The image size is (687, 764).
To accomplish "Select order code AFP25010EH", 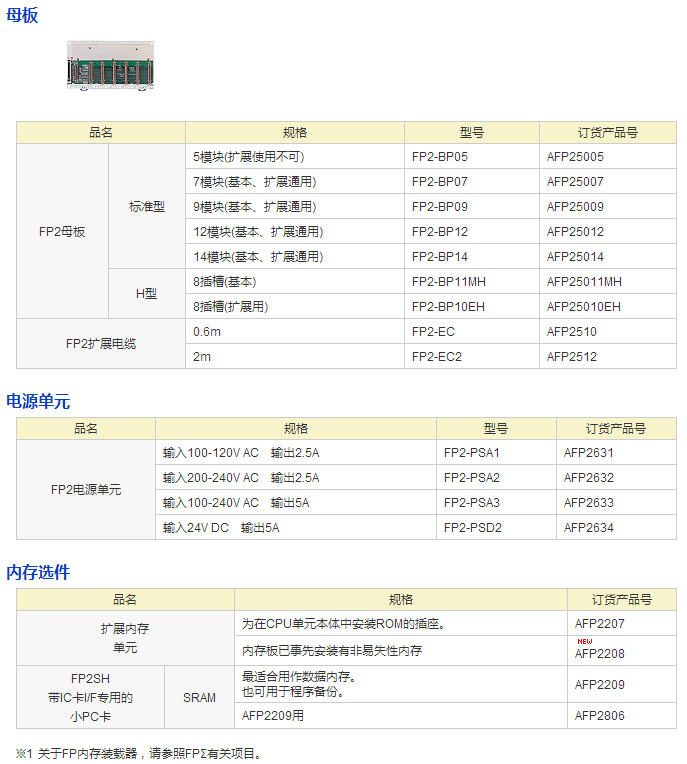I will pos(583,307).
